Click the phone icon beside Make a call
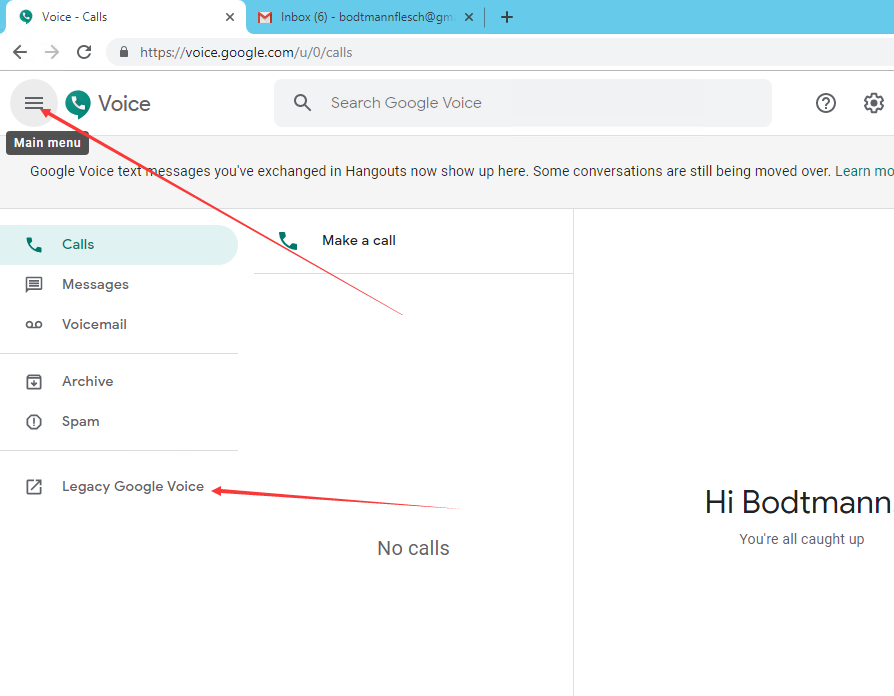Screen dimensions: 894x696 pyautogui.click(x=288, y=241)
